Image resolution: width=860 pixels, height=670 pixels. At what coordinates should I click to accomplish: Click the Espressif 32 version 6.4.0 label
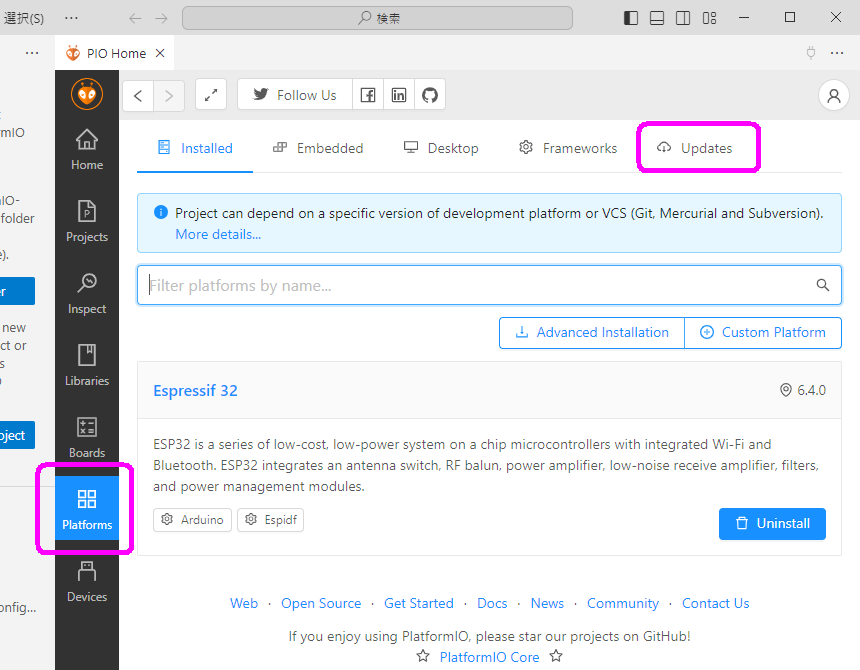point(803,390)
